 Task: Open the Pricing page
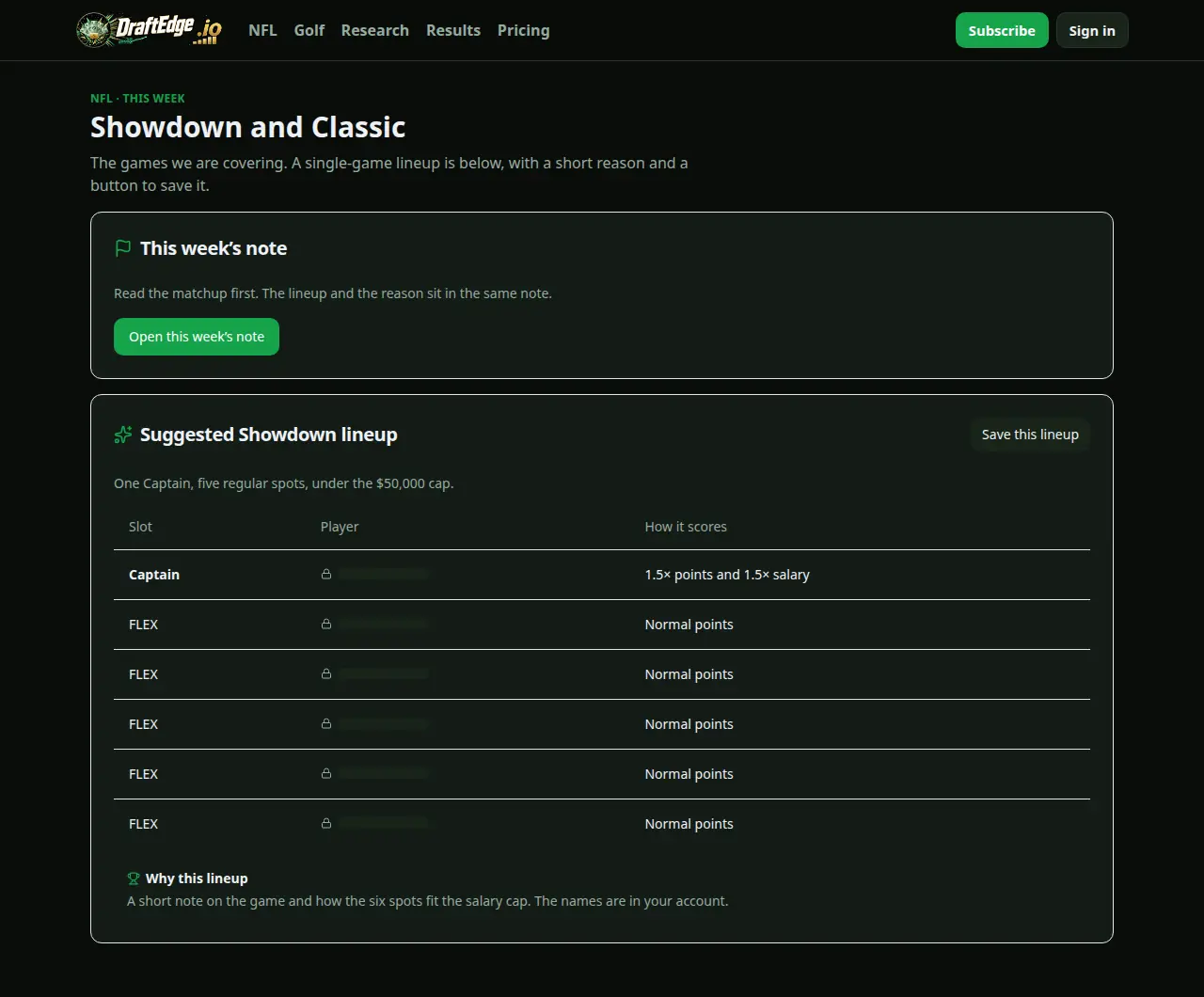point(523,30)
